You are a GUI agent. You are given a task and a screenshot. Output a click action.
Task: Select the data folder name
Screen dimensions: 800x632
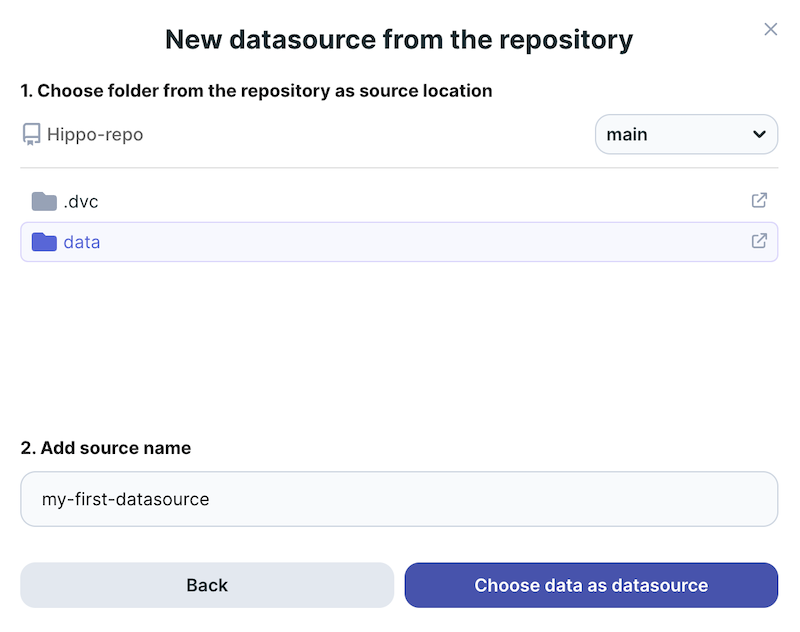[x=82, y=242]
